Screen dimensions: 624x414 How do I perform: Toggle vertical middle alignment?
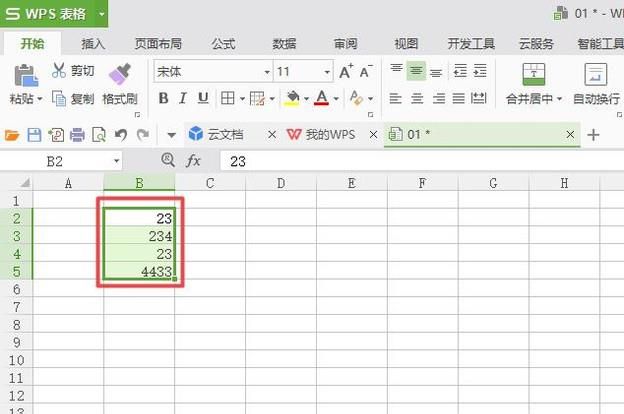point(416,71)
